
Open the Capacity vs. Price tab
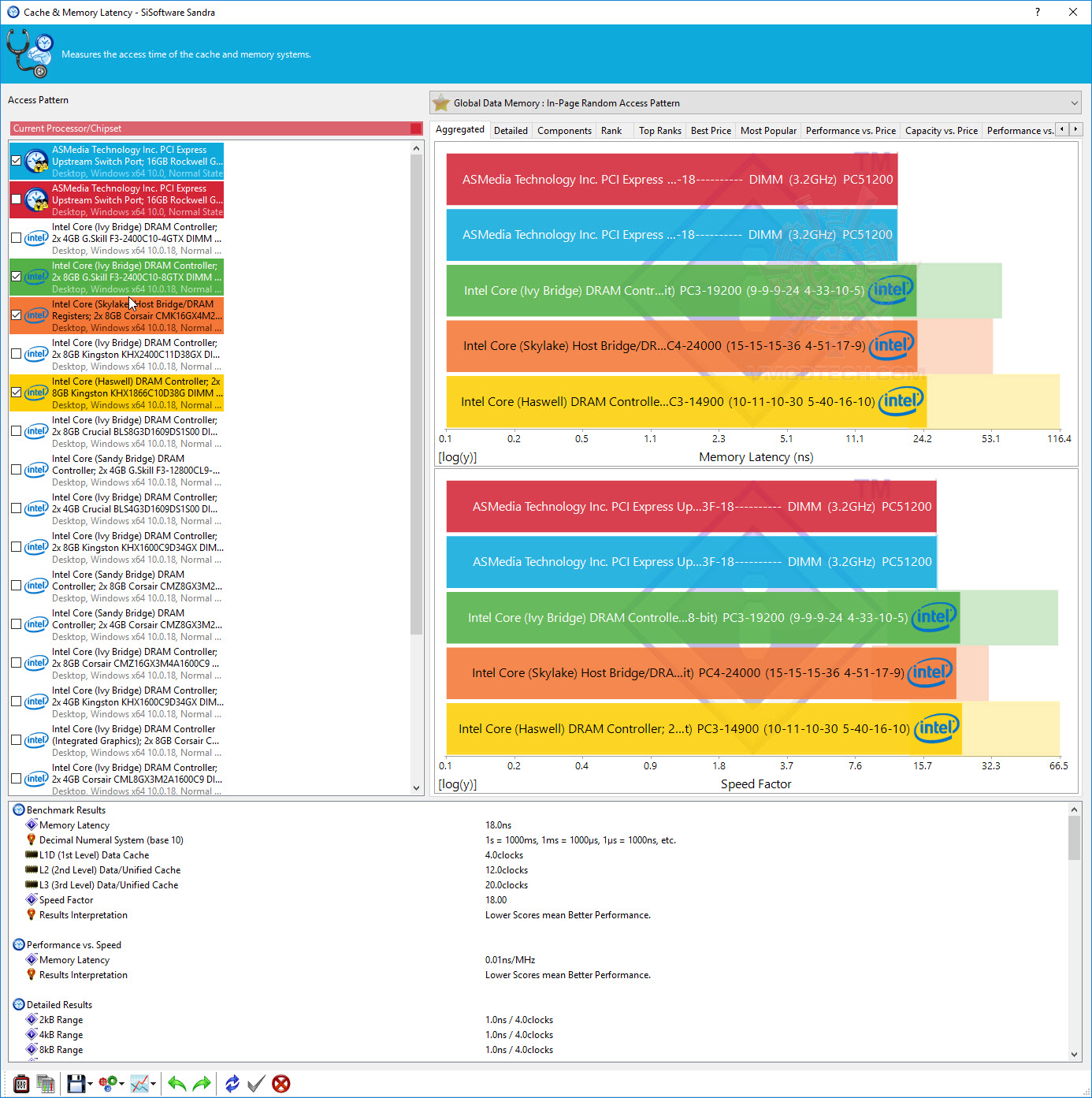[x=942, y=131]
